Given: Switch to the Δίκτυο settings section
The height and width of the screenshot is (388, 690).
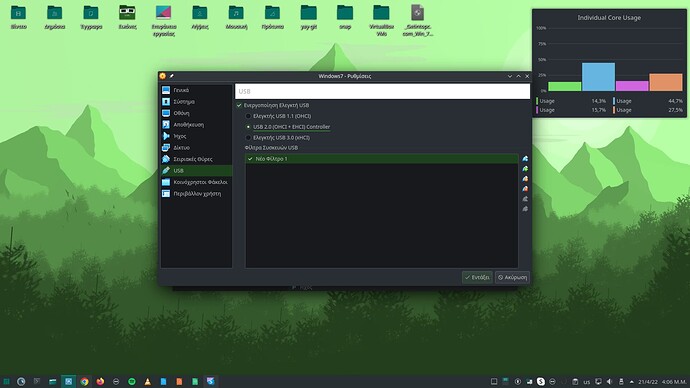Looking at the screenshot, I should [x=196, y=147].
